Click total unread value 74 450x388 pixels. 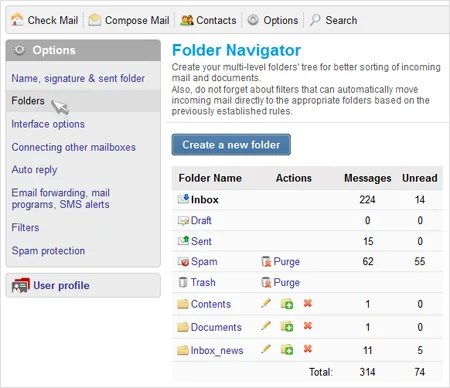click(x=420, y=372)
